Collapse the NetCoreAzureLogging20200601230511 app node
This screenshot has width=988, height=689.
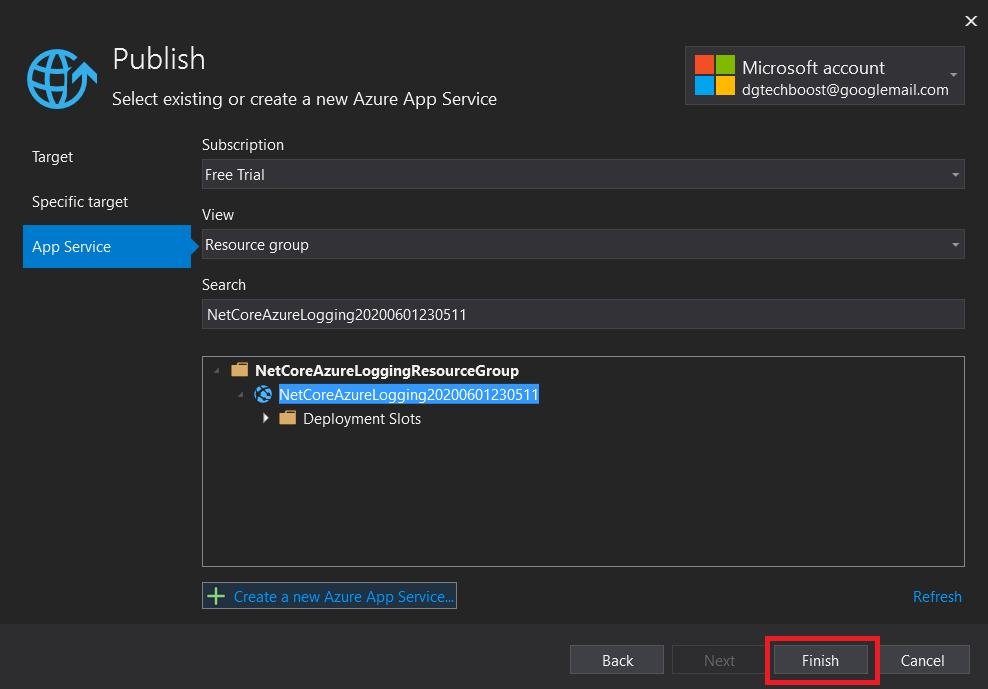pos(242,395)
